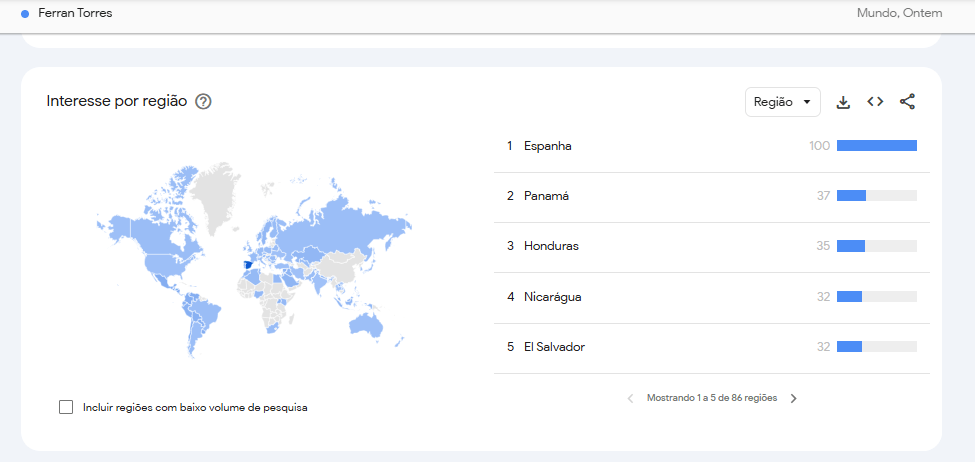The height and width of the screenshot is (462, 975).
Task: Go to previous page of regions
Action: tap(631, 399)
